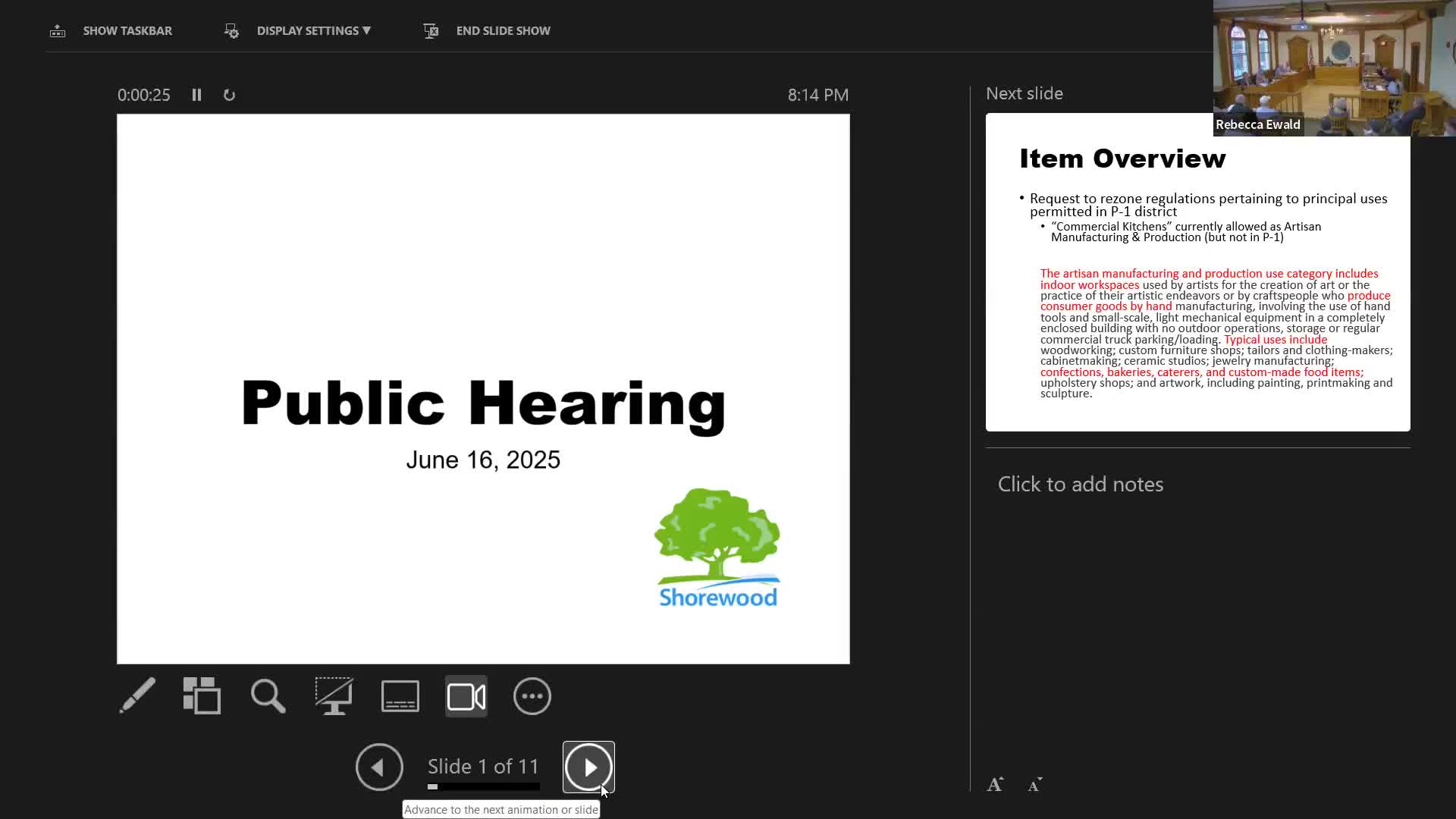Click the slide progress bar
Viewport: 1456px width, 819px height.
(483, 786)
